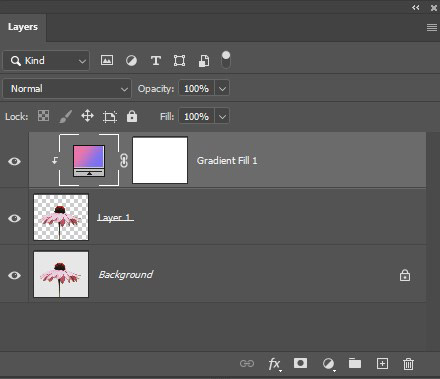Viewport: 440px width, 379px height.
Task: Hide Layer 1 visibility eye
Action: [14, 218]
